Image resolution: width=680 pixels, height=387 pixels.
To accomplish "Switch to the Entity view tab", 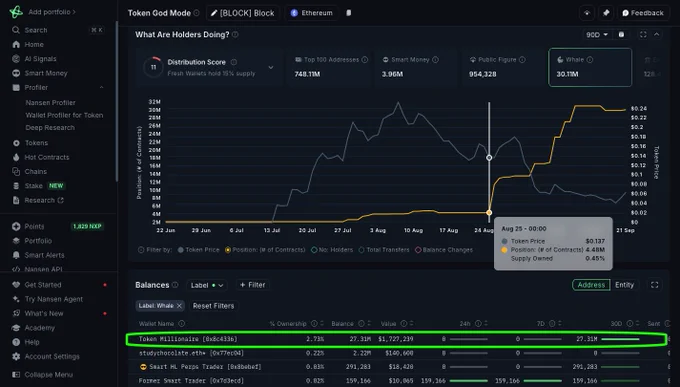I will pos(624,285).
